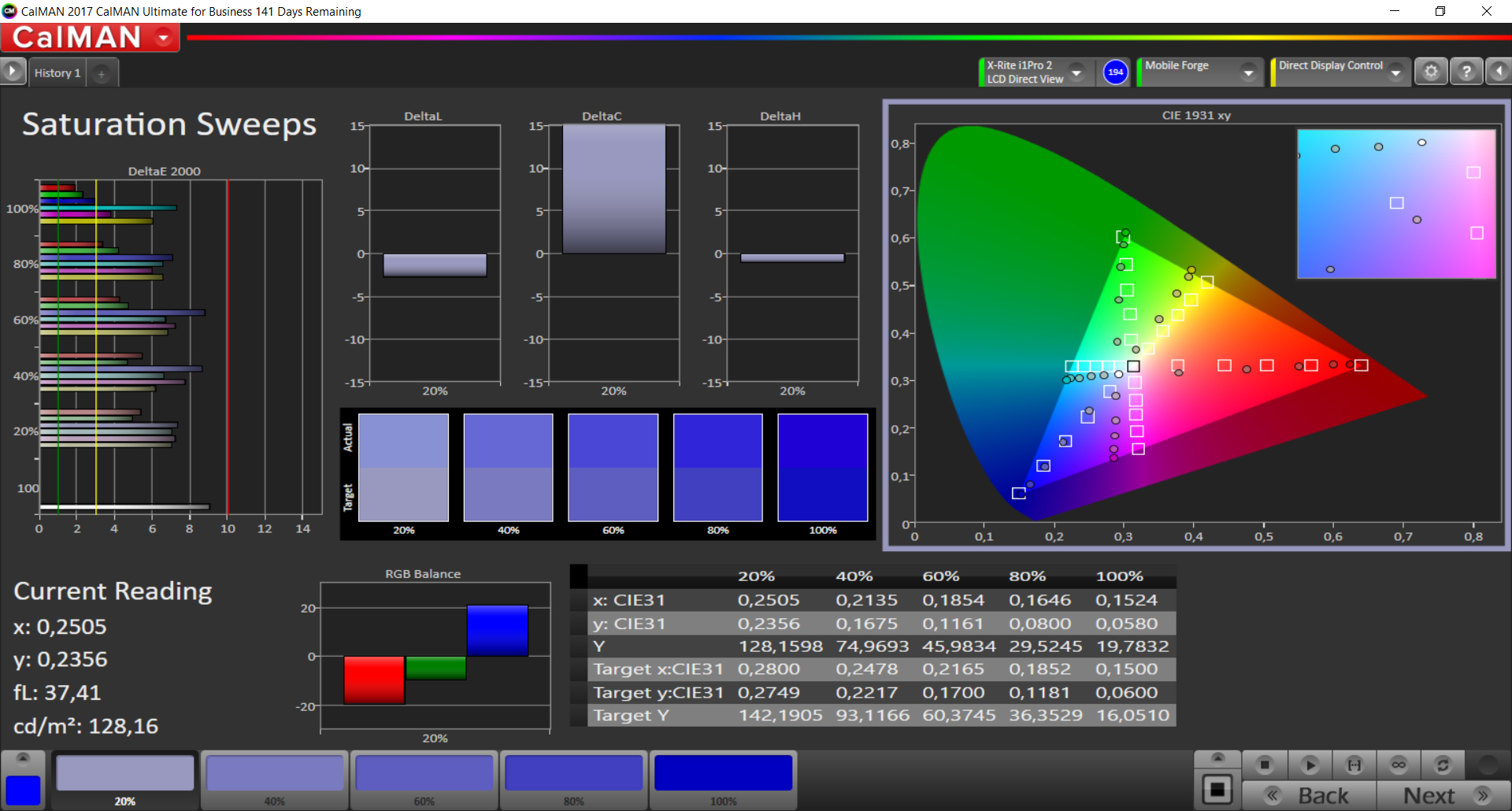Click the 40% Actual/Target comparison swatch
Screen dimensions: 1512x811
pyautogui.click(x=508, y=468)
